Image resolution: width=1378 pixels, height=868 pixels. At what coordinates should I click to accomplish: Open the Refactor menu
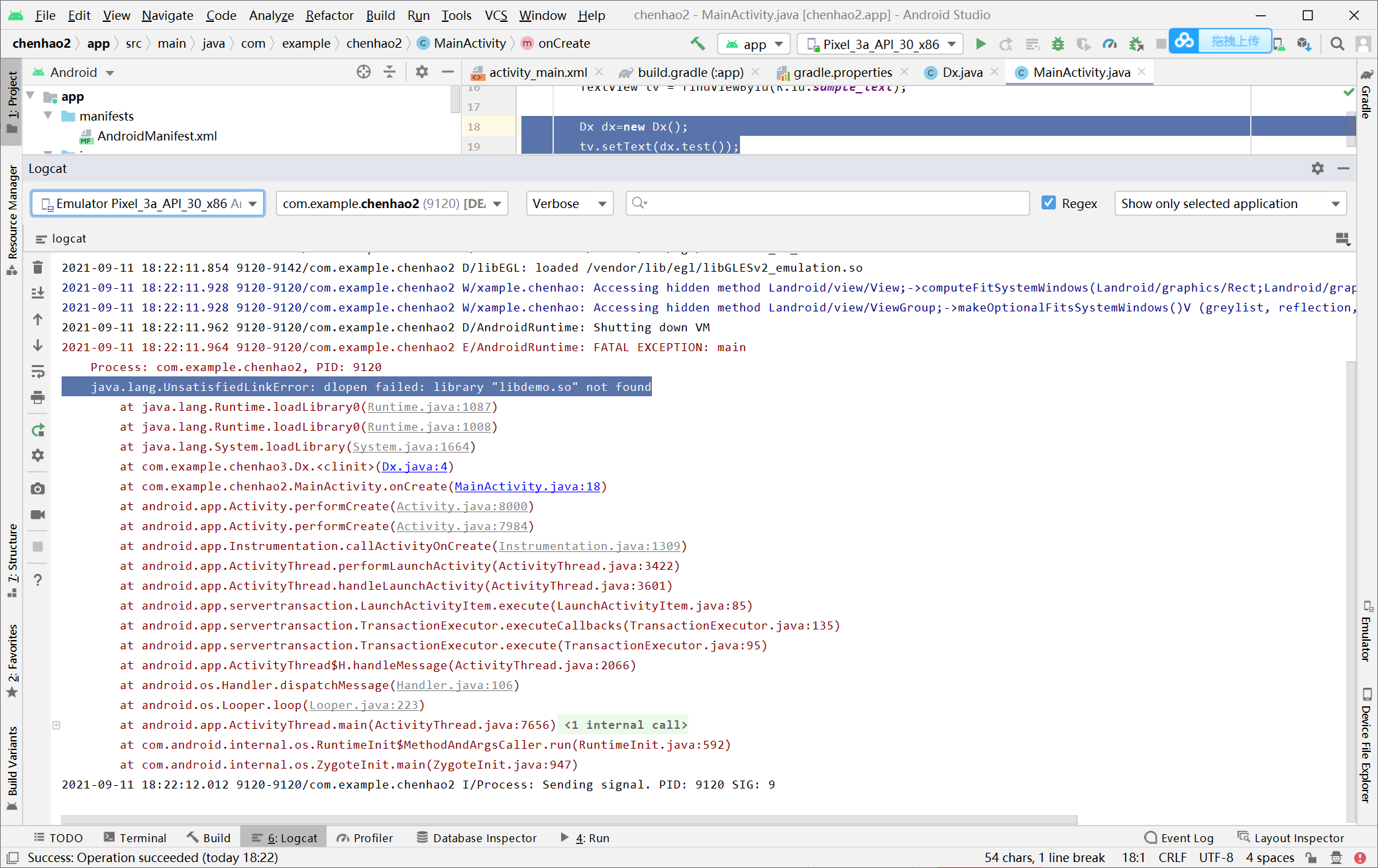329,15
